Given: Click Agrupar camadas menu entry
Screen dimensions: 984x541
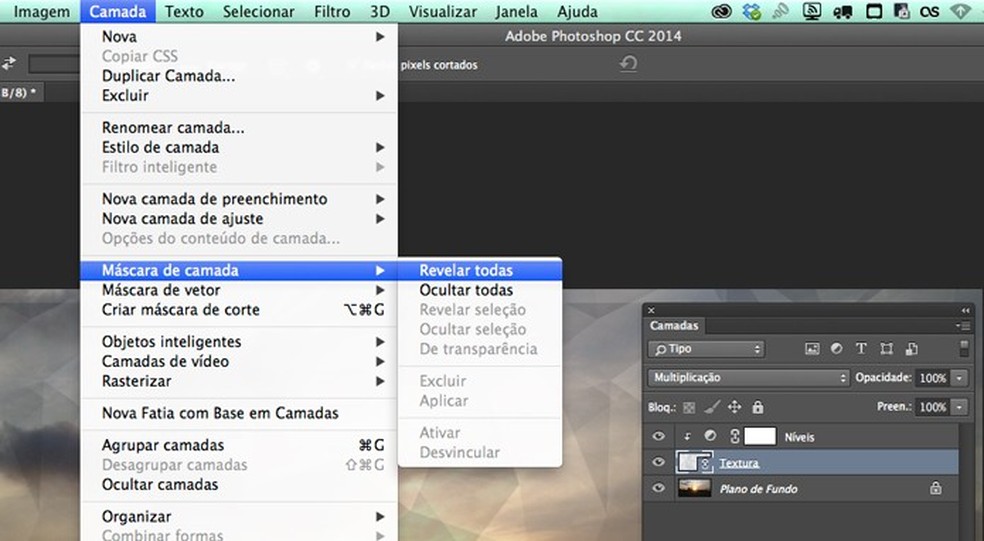Looking at the screenshot, I should coord(239,445).
